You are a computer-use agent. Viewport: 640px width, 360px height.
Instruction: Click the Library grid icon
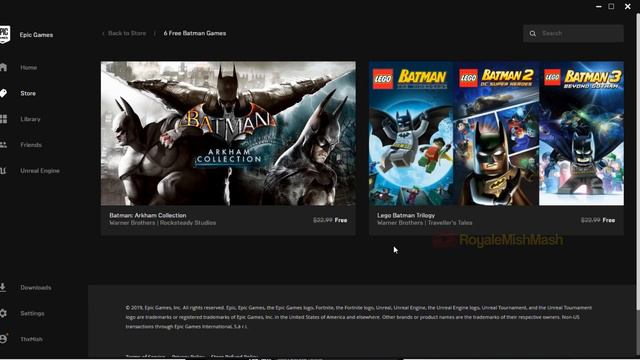pyautogui.click(x=3, y=119)
